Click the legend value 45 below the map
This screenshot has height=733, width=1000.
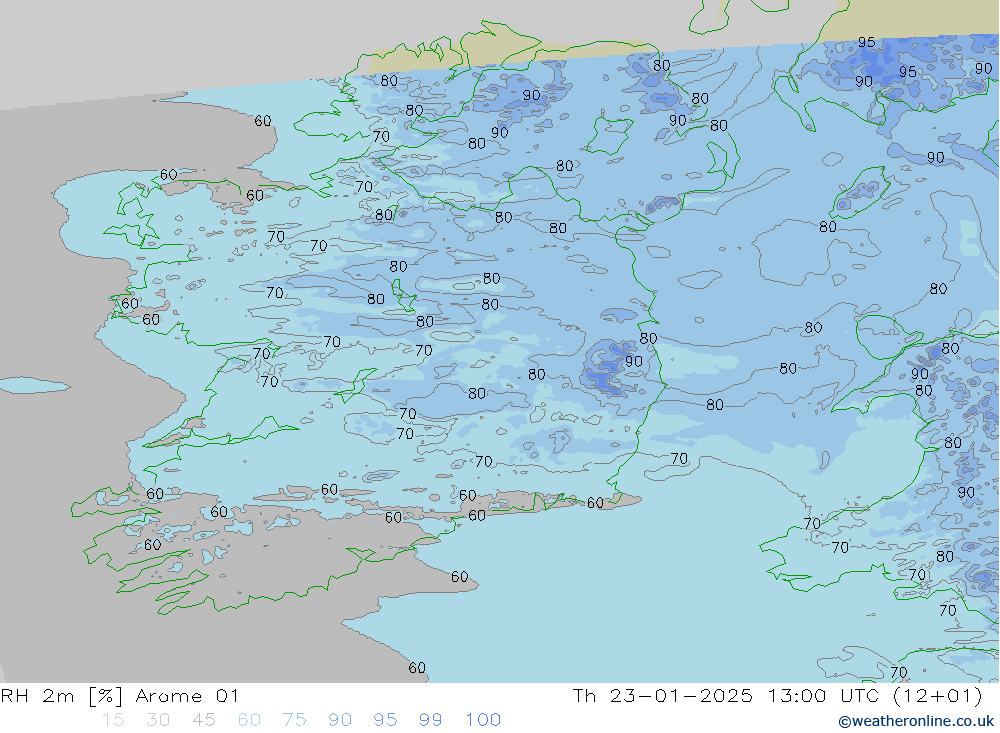(x=203, y=720)
